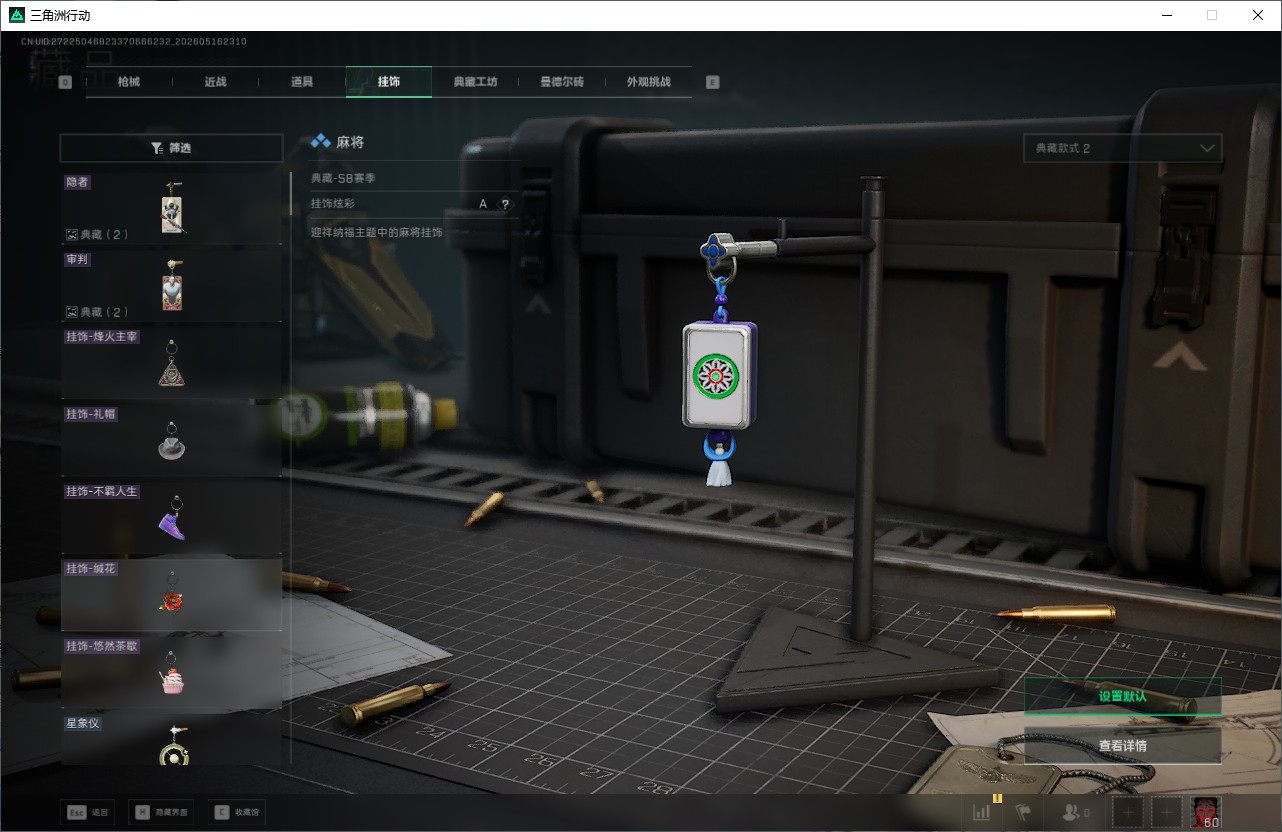Click the E next-tab key icon
Viewport: 1282px width, 832px height.
712,83
